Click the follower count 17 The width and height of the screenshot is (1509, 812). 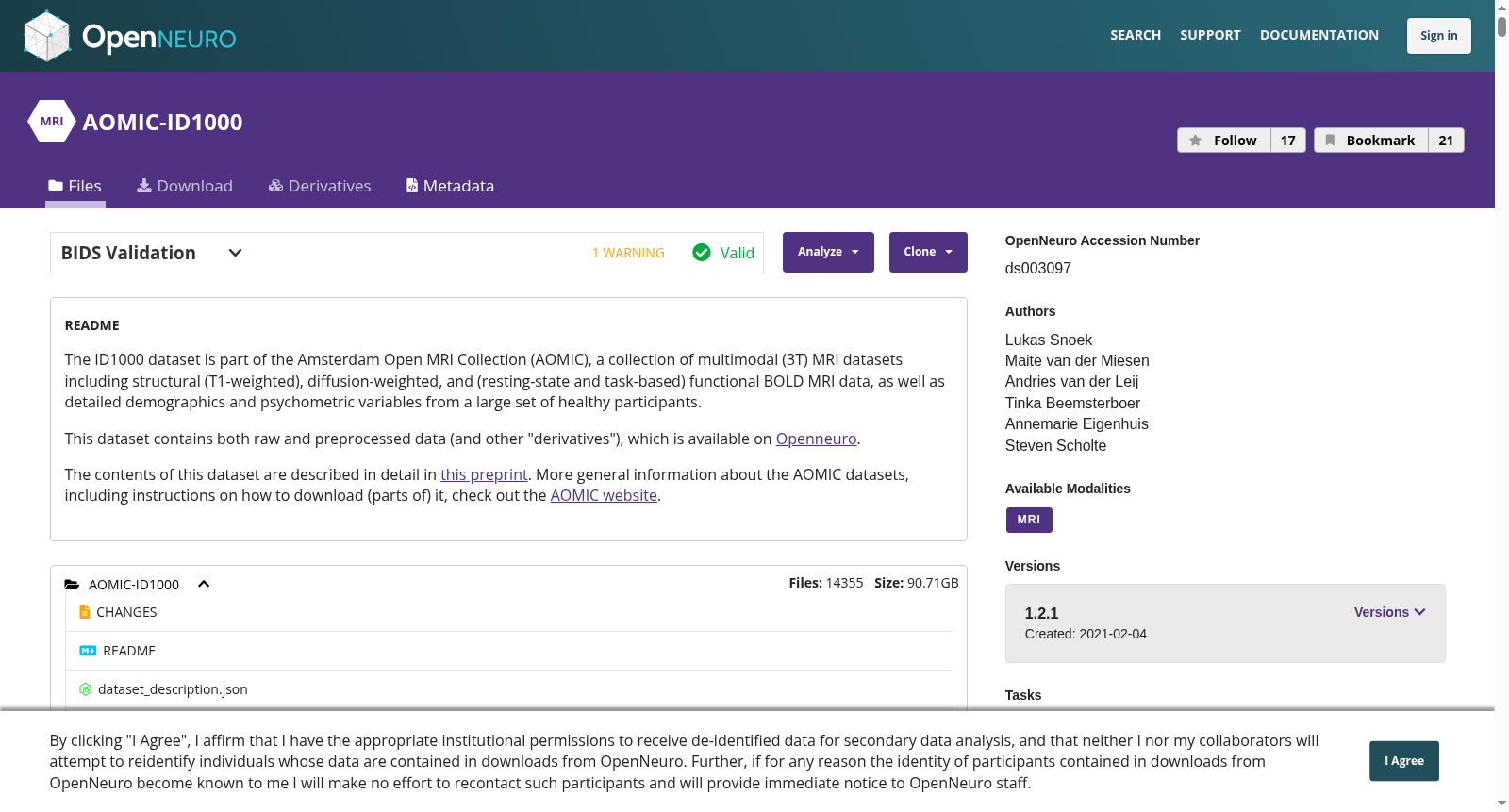[x=1288, y=141]
